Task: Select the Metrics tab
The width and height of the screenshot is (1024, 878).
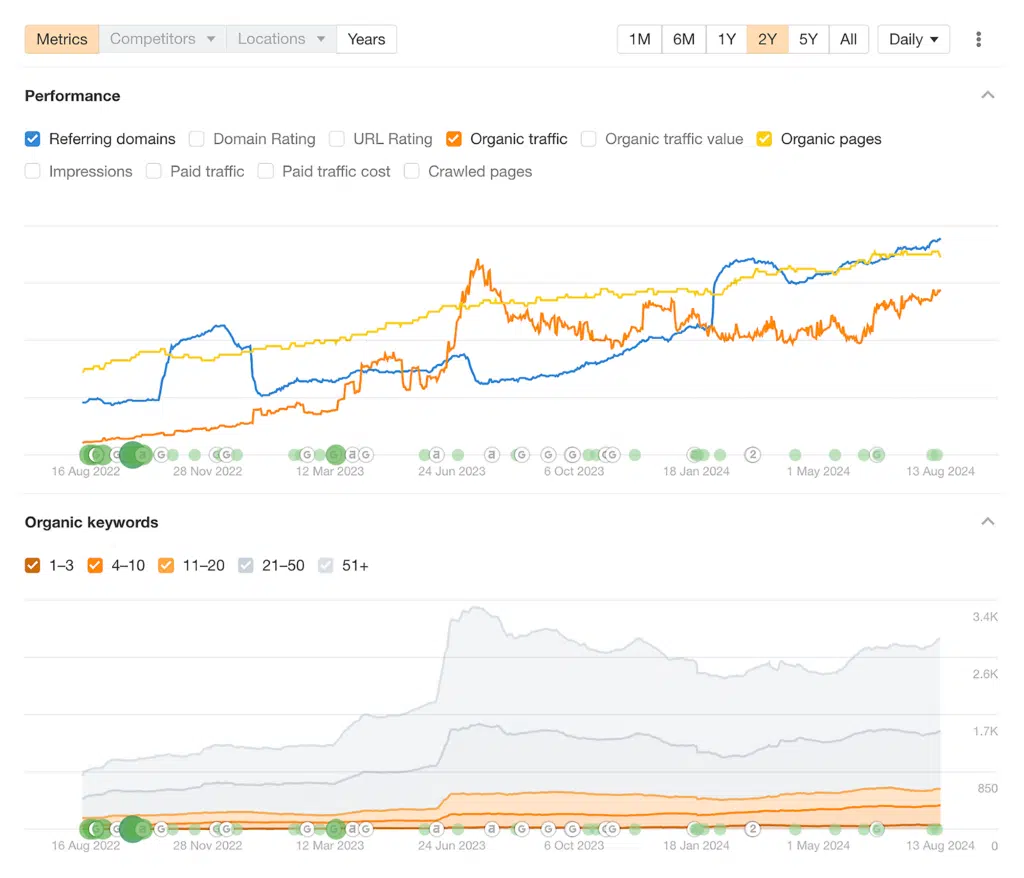Action: pyautogui.click(x=62, y=39)
